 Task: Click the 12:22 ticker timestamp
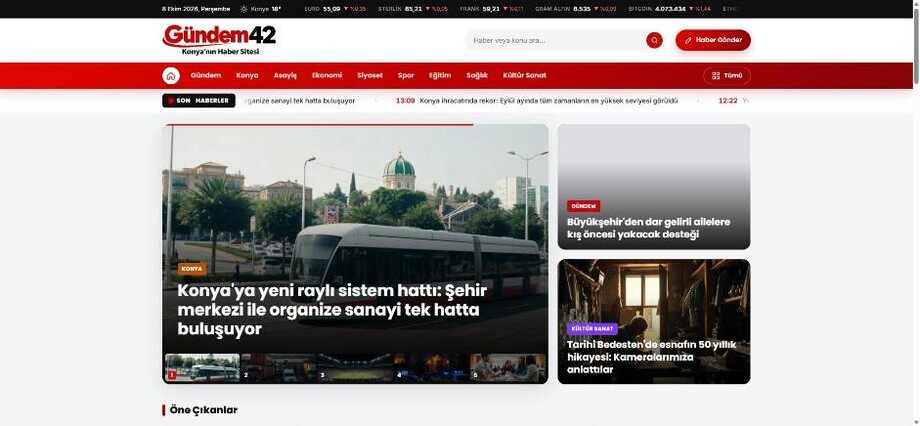728,101
